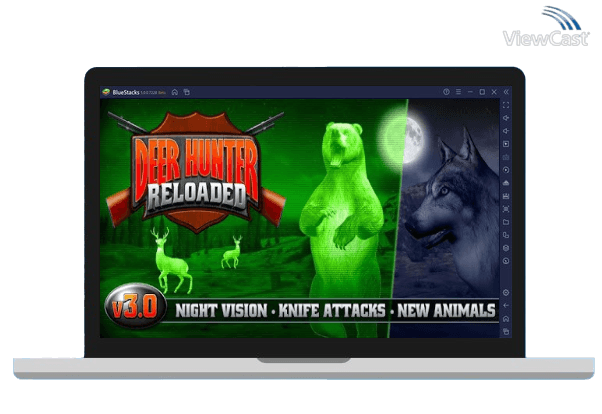Open the media play box icon in sidebar

[506, 144]
